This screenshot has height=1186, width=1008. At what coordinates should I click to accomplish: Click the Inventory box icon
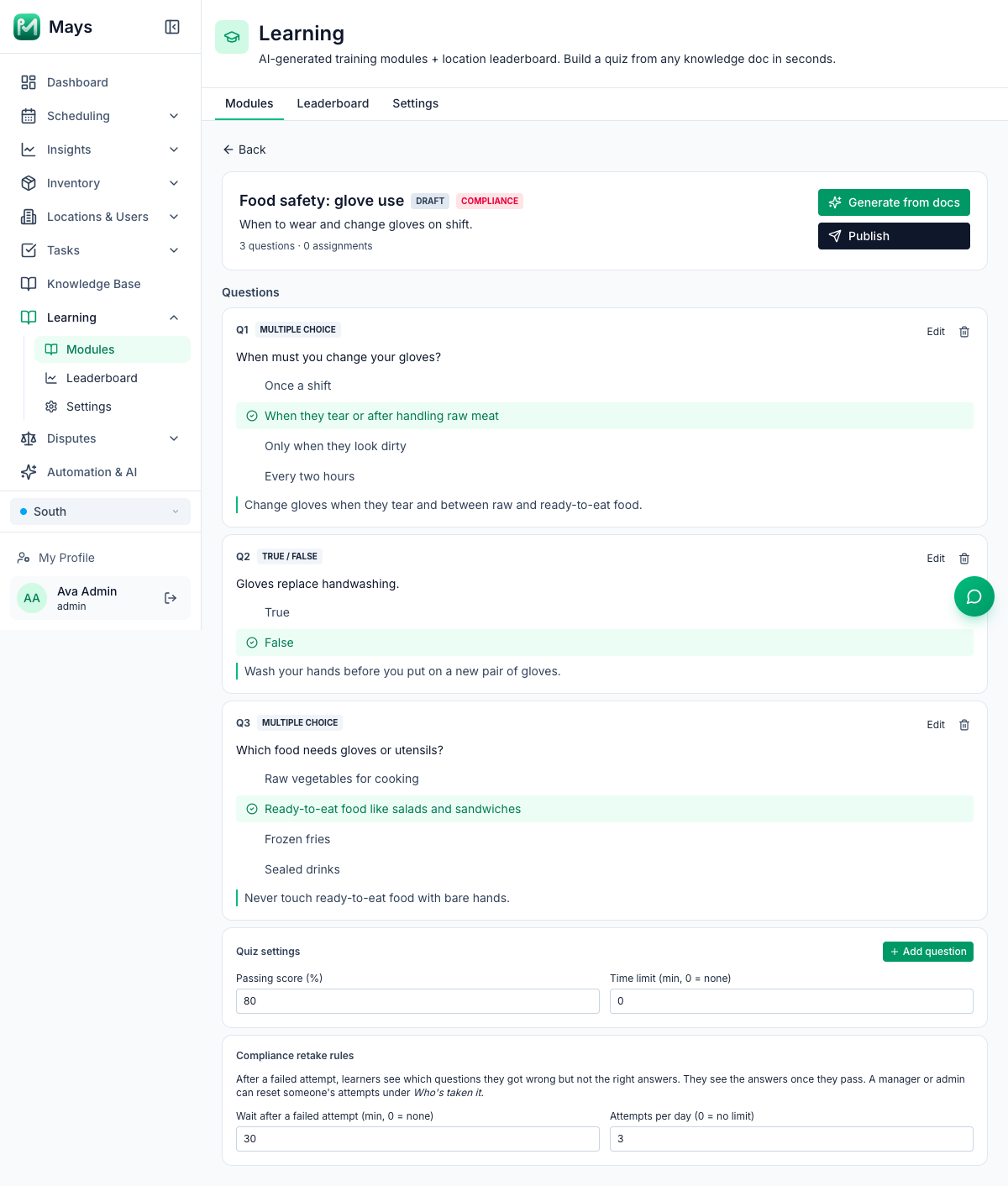tap(29, 183)
